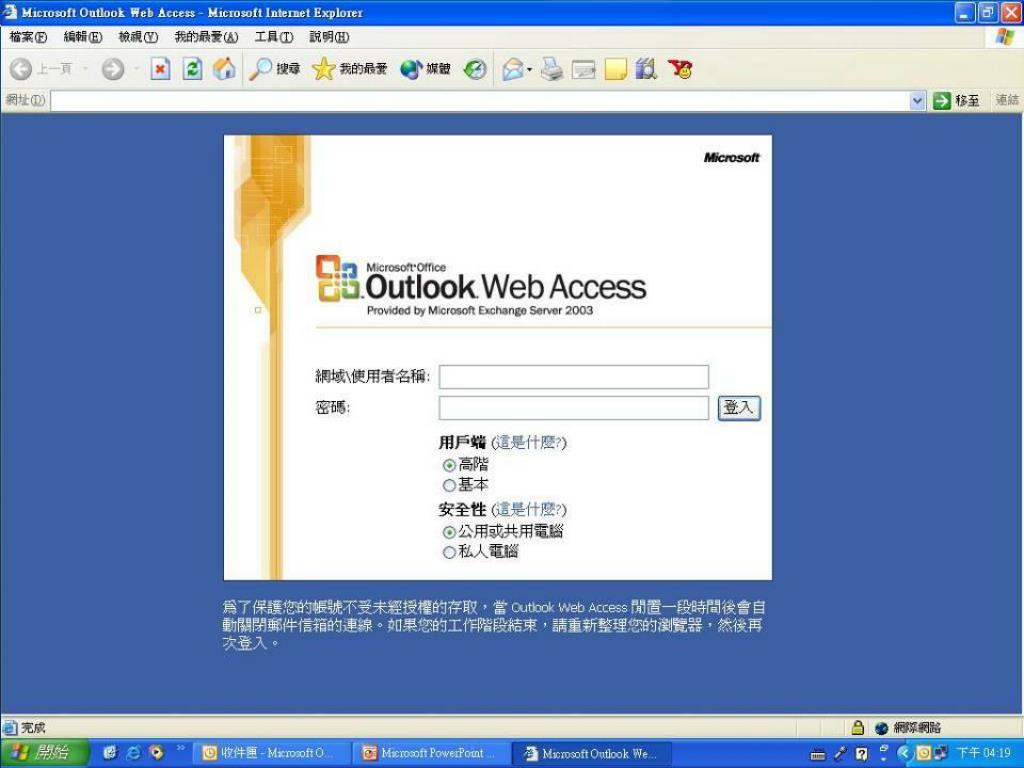
Task: Expand the quick launch chevron
Action: 180,748
